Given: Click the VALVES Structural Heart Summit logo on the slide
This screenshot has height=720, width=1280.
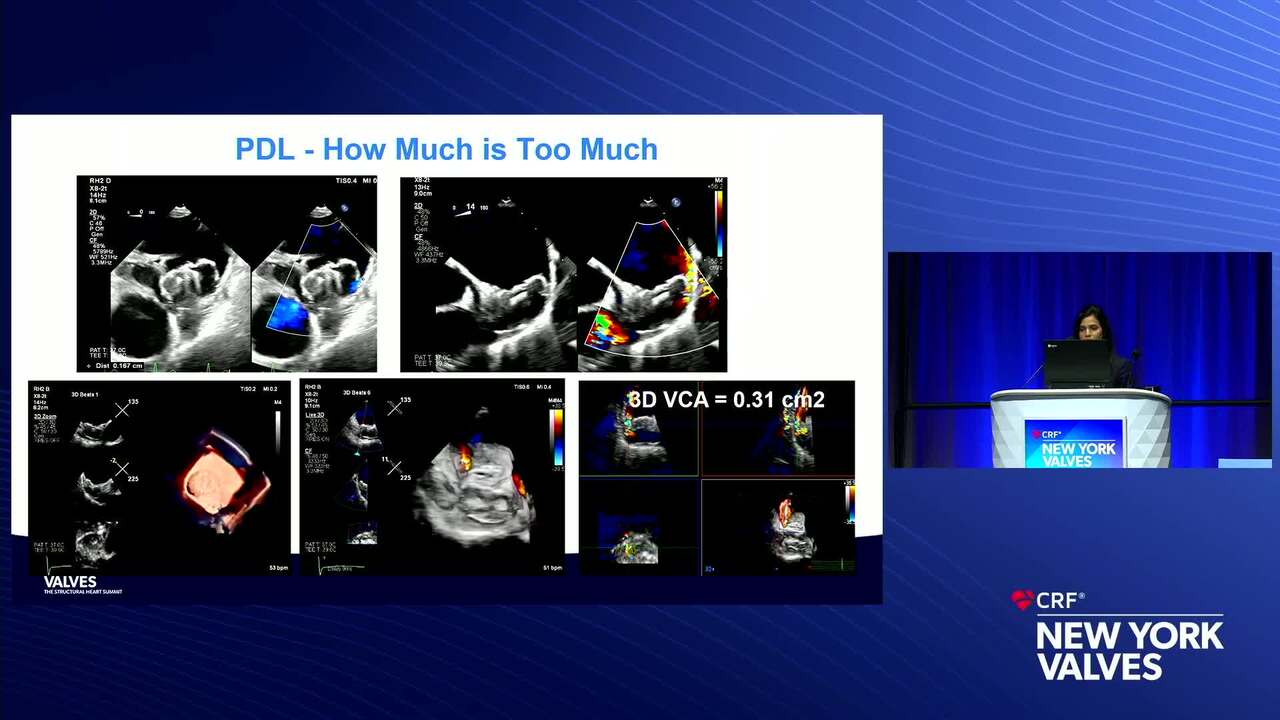Looking at the screenshot, I should 82,585.
